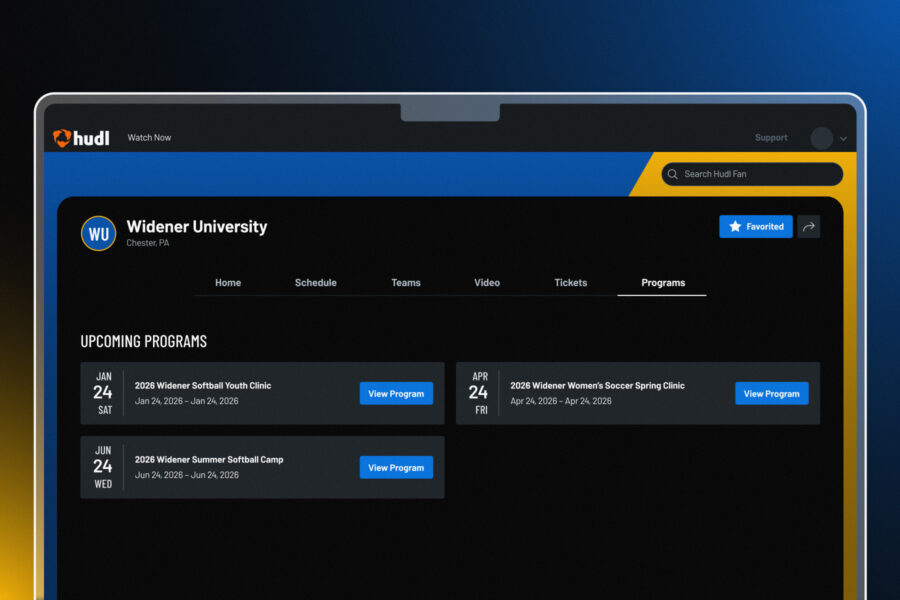
Task: Open the Home tab
Action: [228, 283]
